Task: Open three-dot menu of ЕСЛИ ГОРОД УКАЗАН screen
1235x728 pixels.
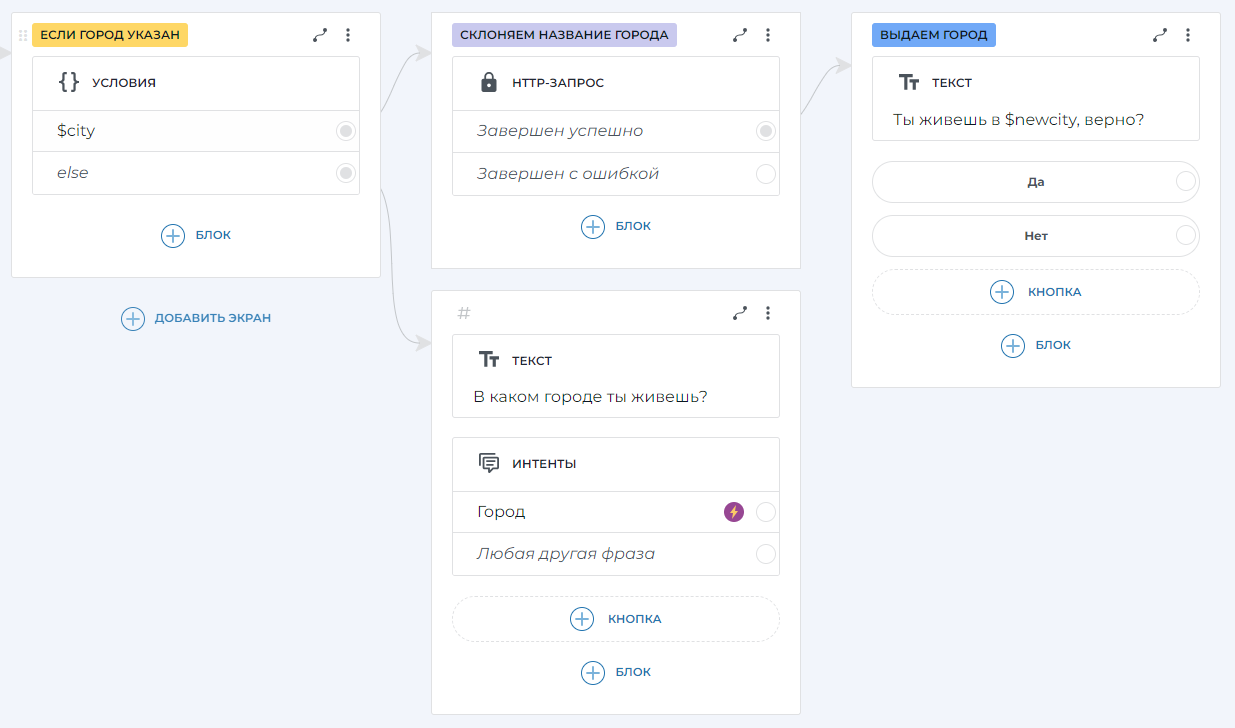Action: [x=348, y=35]
